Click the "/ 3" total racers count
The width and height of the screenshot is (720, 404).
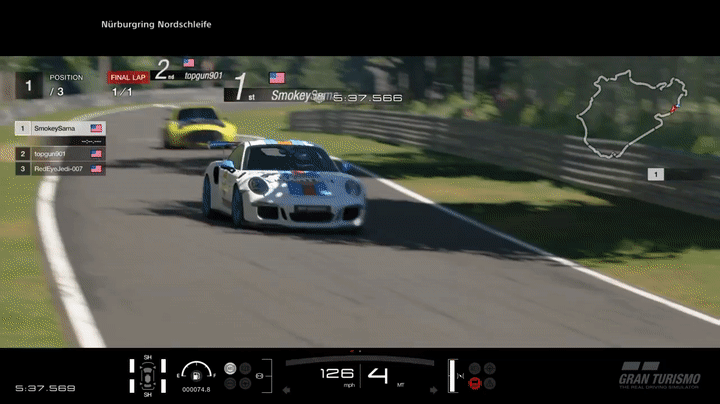pyautogui.click(x=56, y=92)
